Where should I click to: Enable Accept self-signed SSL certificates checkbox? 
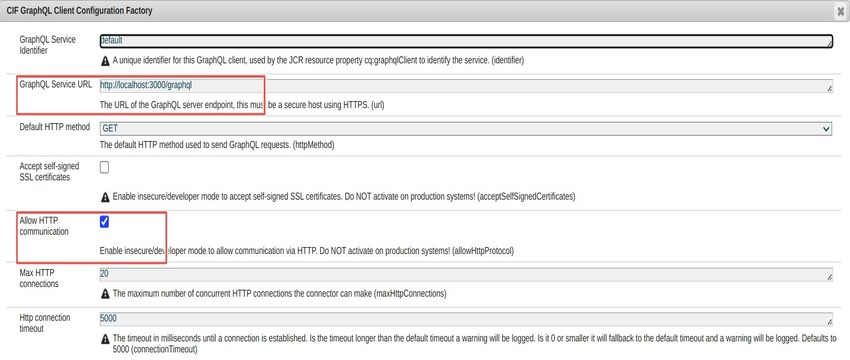(x=104, y=168)
